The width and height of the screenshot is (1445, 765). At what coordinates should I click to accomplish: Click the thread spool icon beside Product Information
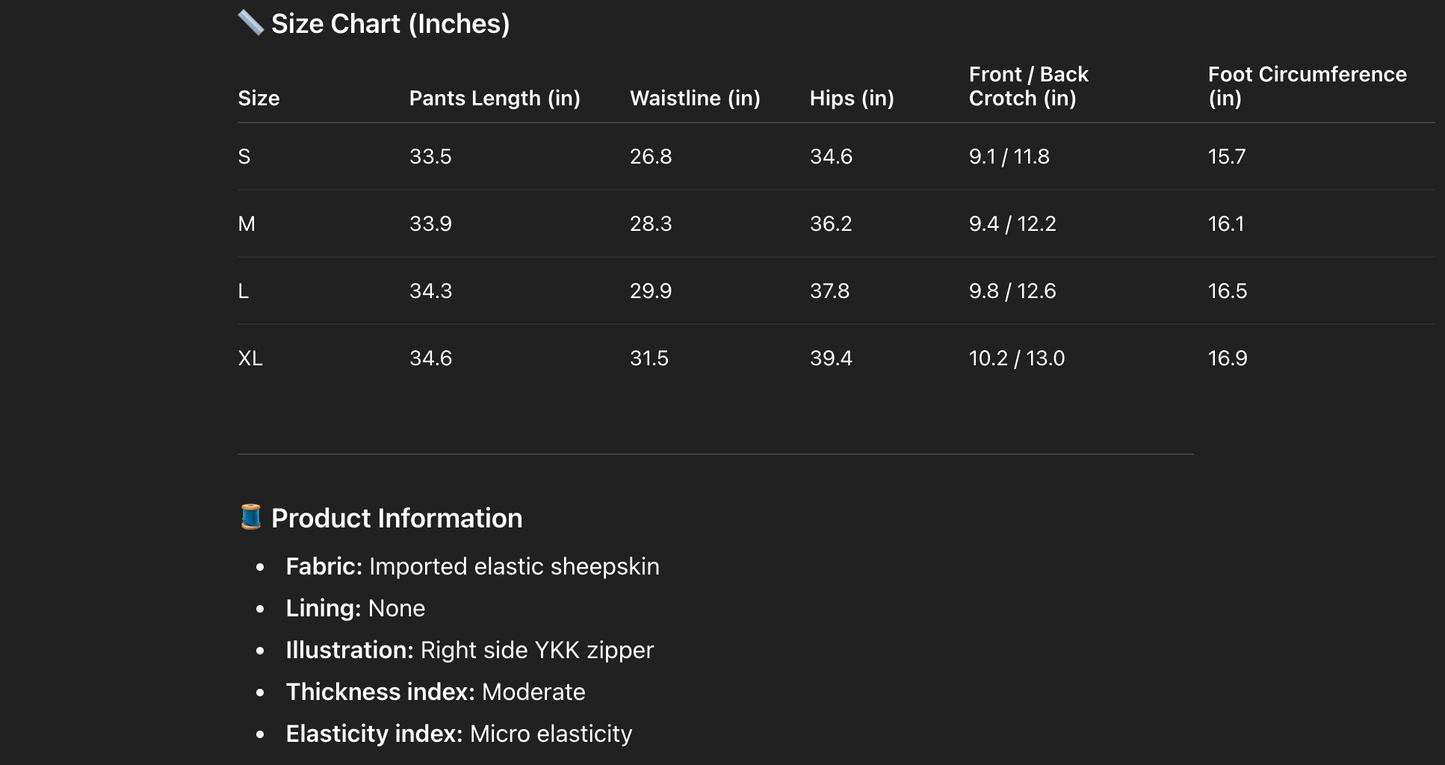pyautogui.click(x=250, y=517)
